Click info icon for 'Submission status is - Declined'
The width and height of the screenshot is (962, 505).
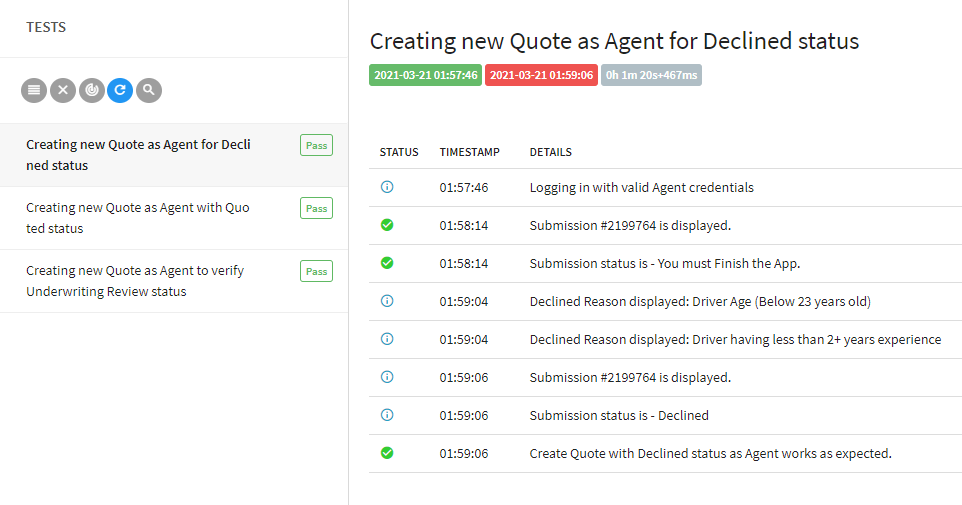(x=387, y=415)
